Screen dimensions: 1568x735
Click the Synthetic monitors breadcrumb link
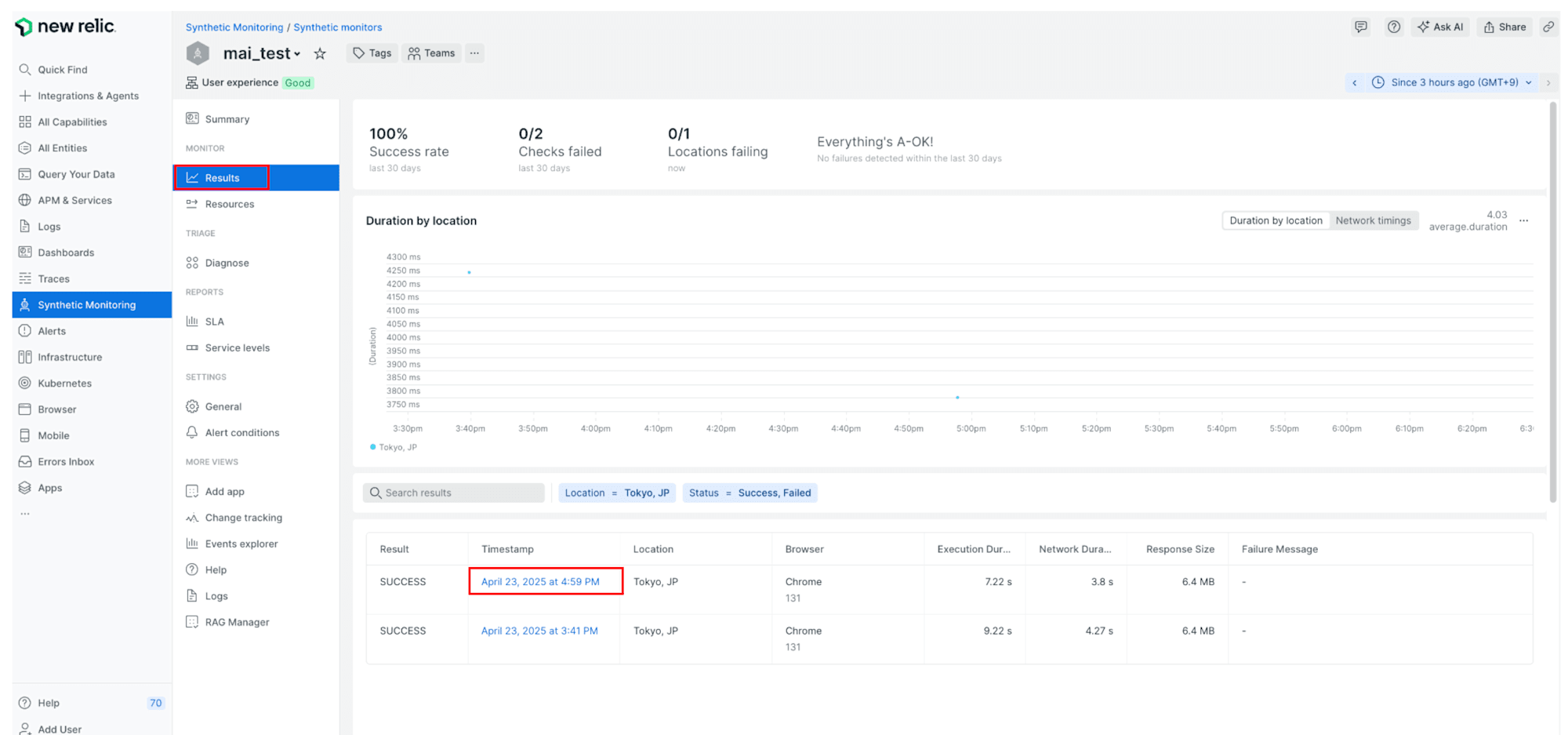point(338,27)
